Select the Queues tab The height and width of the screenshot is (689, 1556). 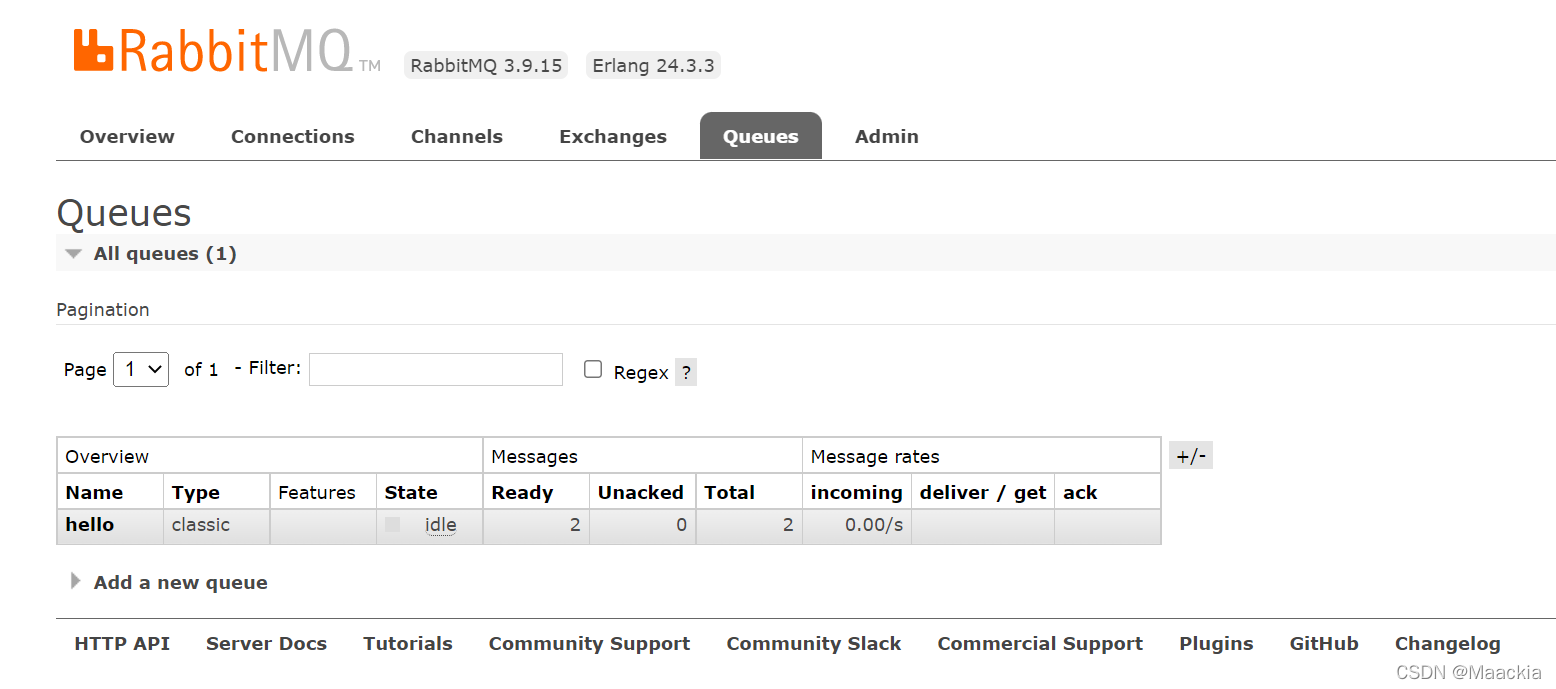[x=761, y=136]
